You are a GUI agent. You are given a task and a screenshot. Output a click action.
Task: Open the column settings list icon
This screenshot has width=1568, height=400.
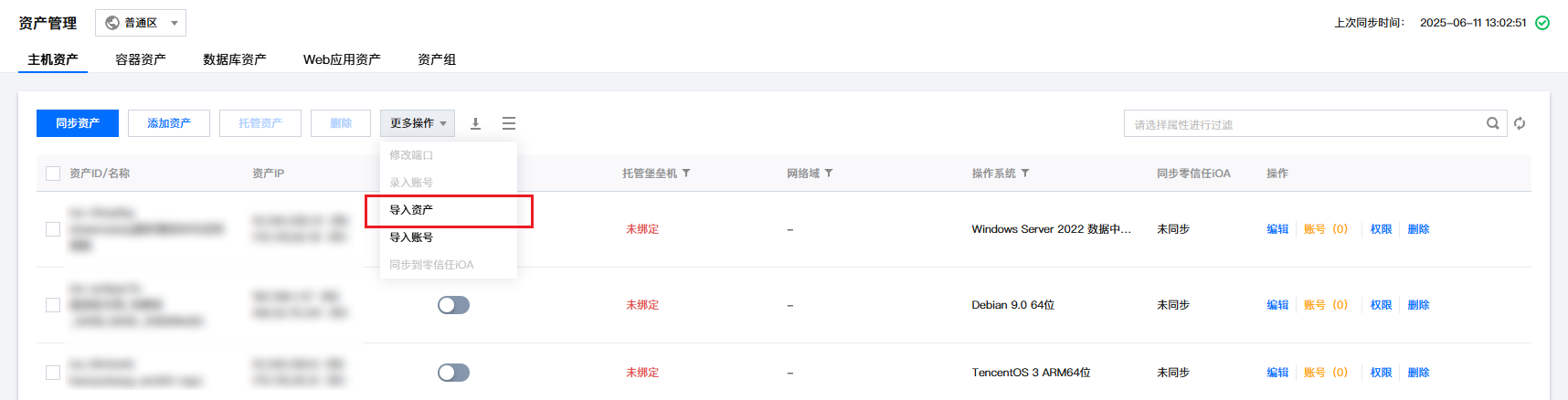click(509, 123)
